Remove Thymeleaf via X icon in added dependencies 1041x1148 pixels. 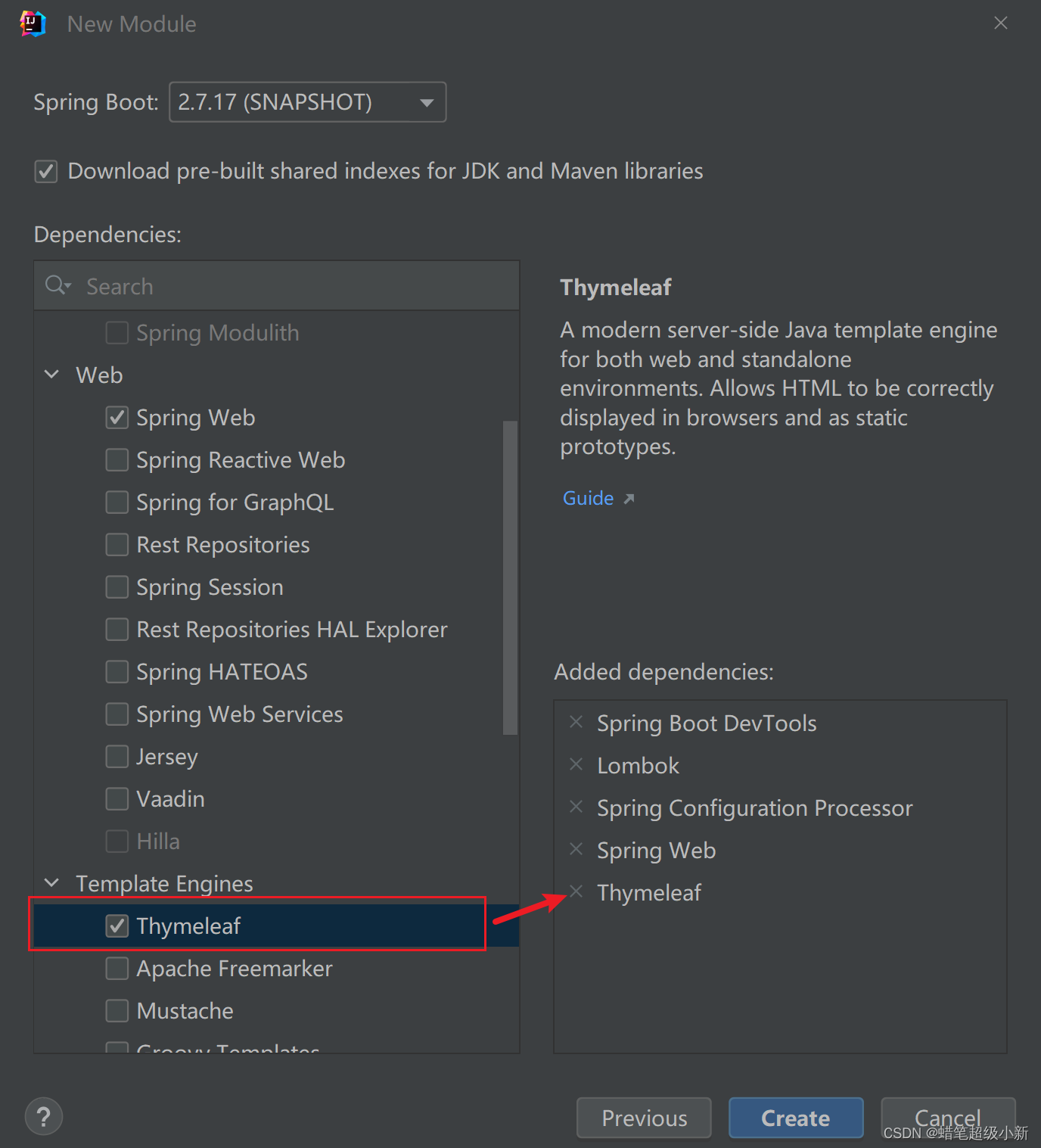[576, 891]
